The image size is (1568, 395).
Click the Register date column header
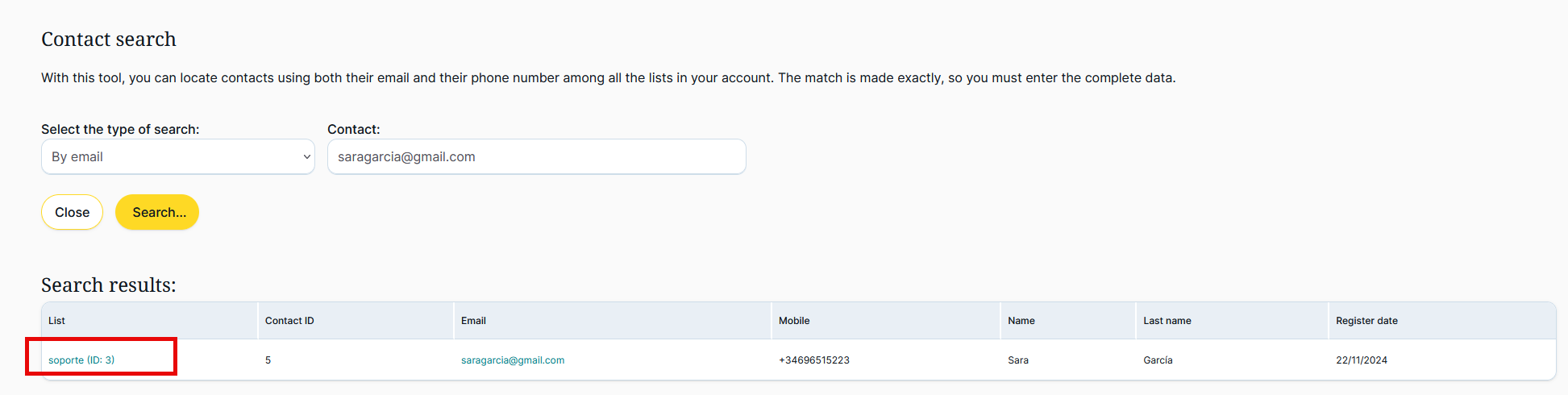pos(1366,321)
